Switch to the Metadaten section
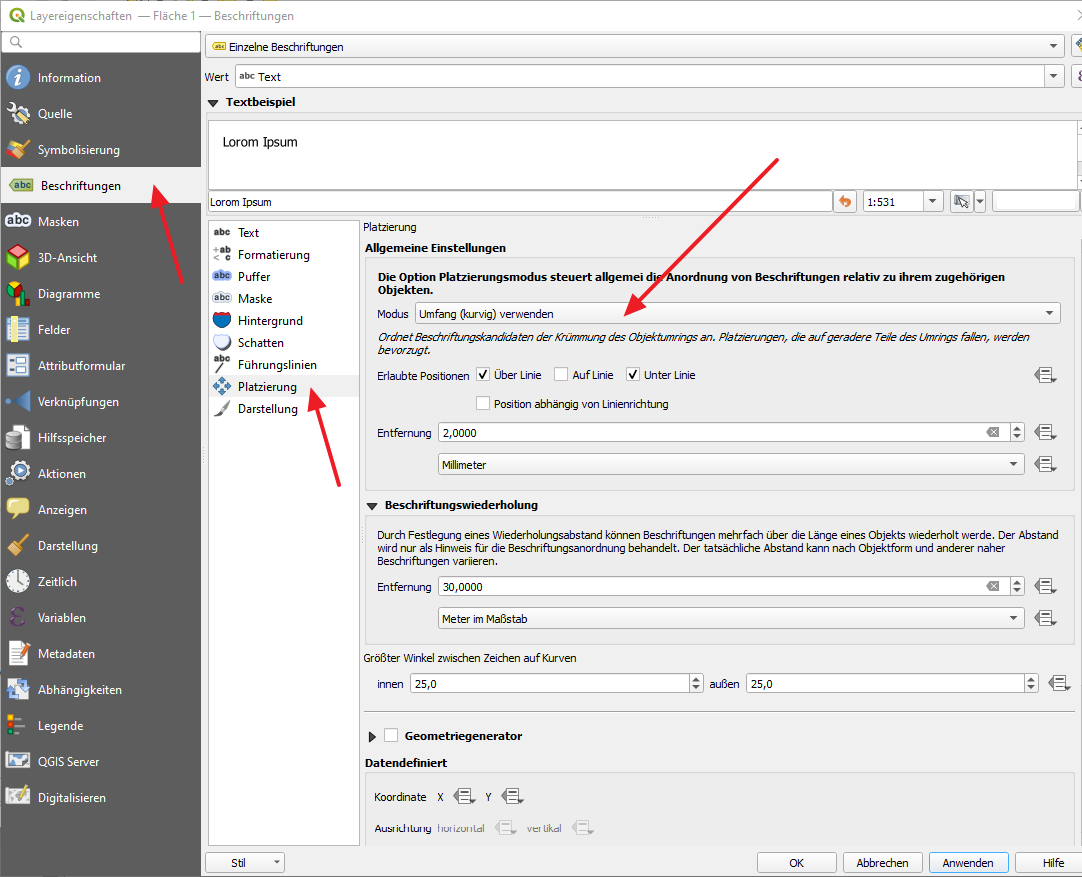The image size is (1082, 877). [66, 654]
